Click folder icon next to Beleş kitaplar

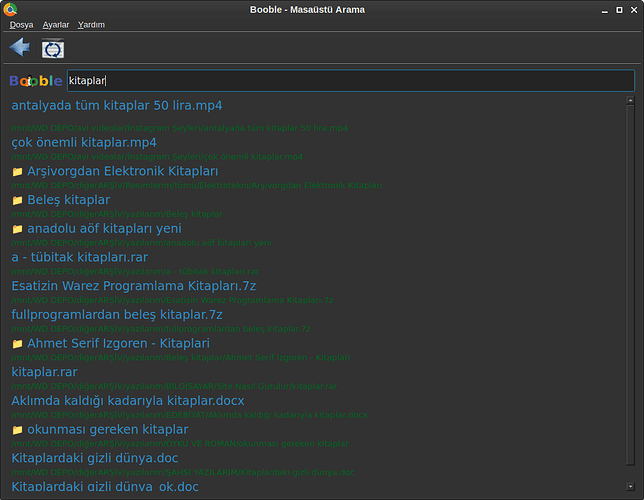tap(17, 201)
